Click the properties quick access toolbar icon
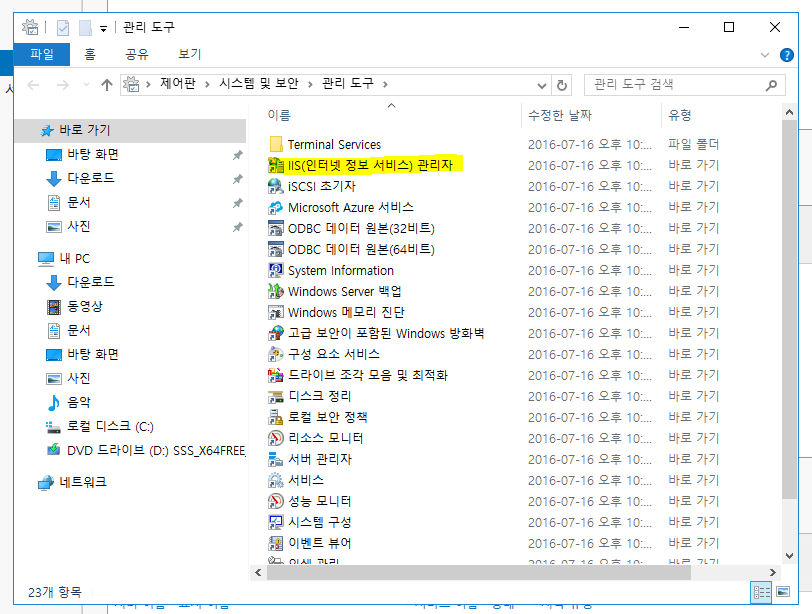Screen dimensions: 812x614 coord(63,27)
